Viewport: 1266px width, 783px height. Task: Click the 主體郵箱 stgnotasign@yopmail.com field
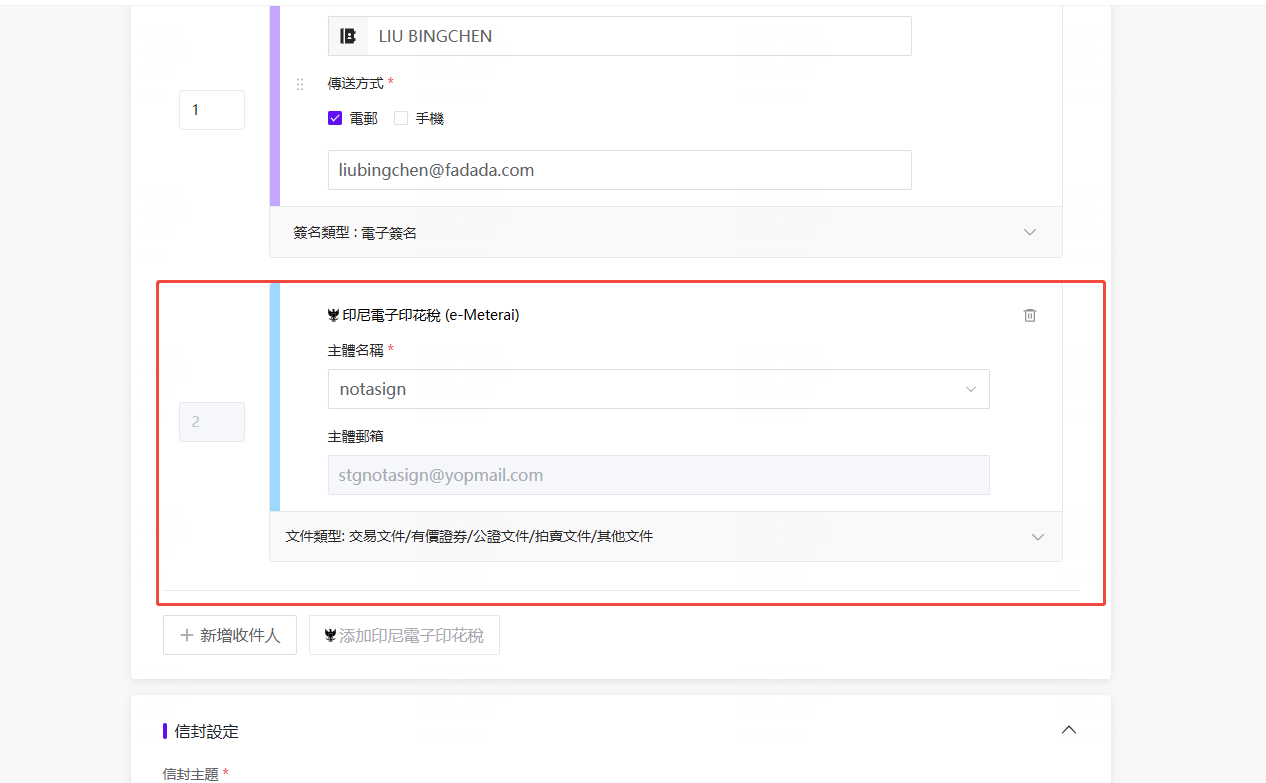[x=659, y=475]
